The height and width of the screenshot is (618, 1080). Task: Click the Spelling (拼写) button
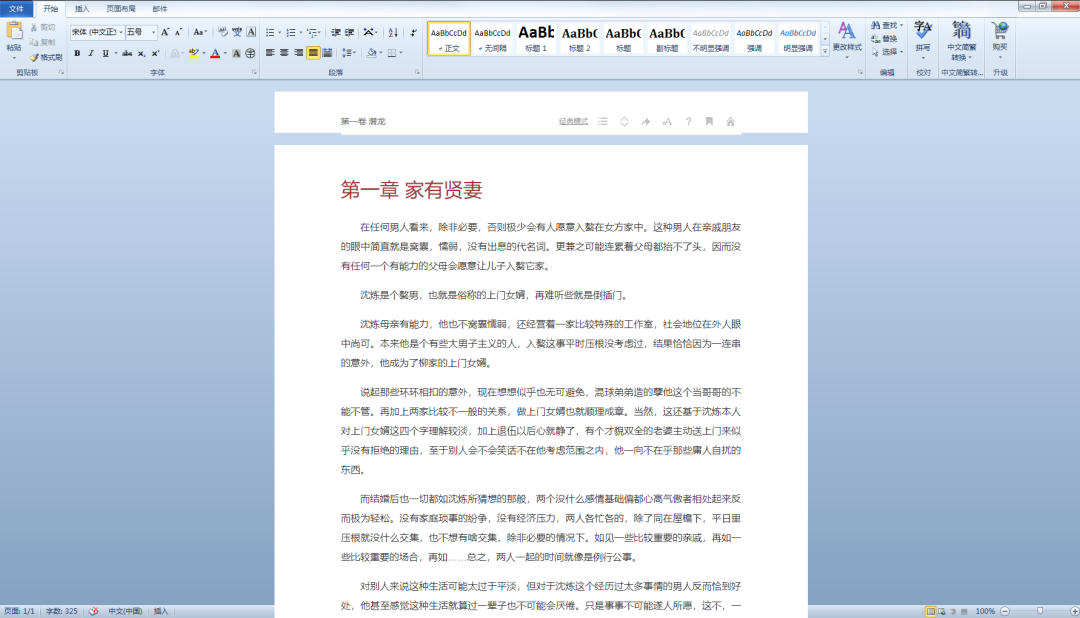tap(923, 40)
